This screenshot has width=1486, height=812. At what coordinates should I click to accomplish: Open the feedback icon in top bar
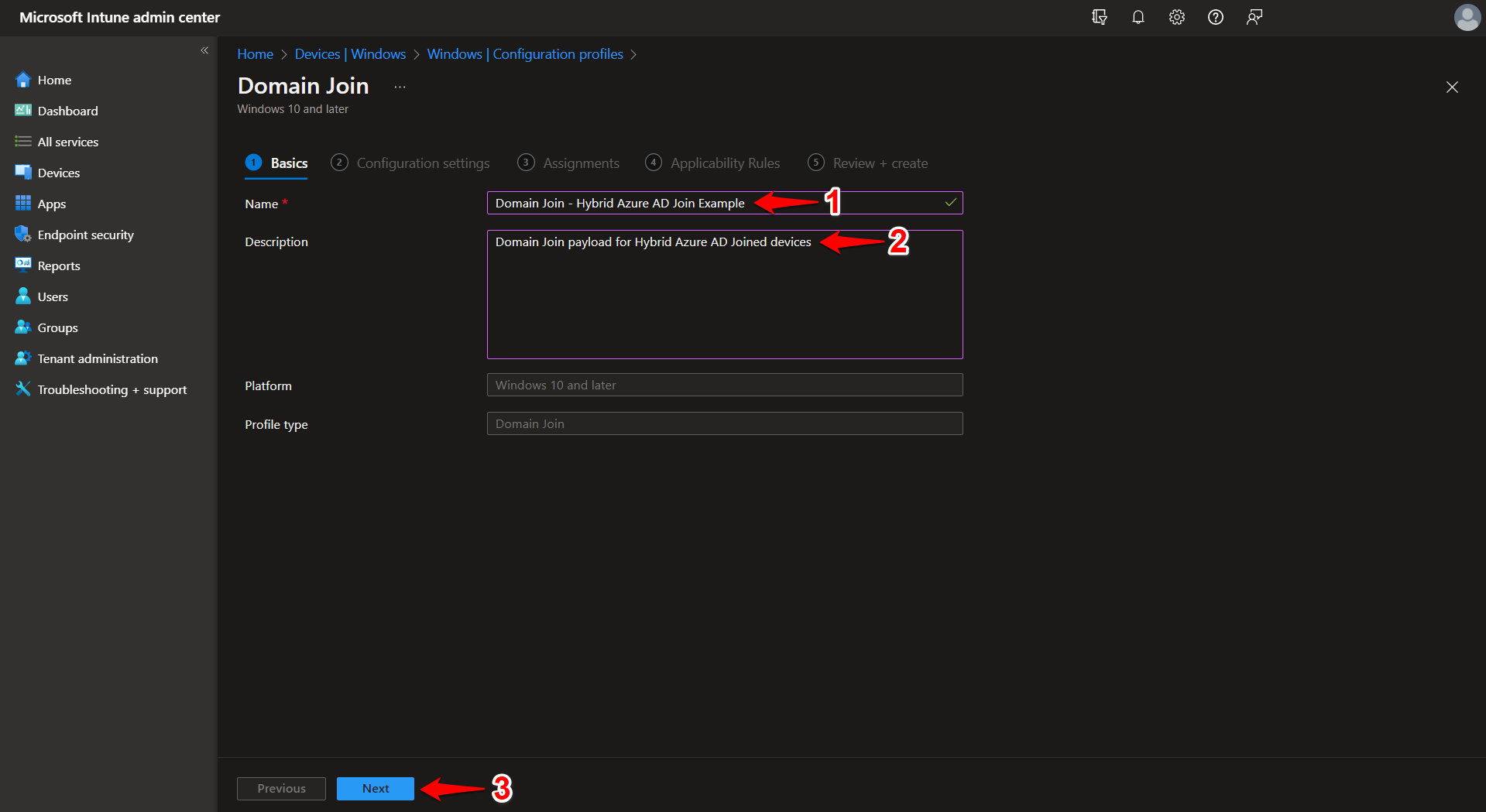1254,17
